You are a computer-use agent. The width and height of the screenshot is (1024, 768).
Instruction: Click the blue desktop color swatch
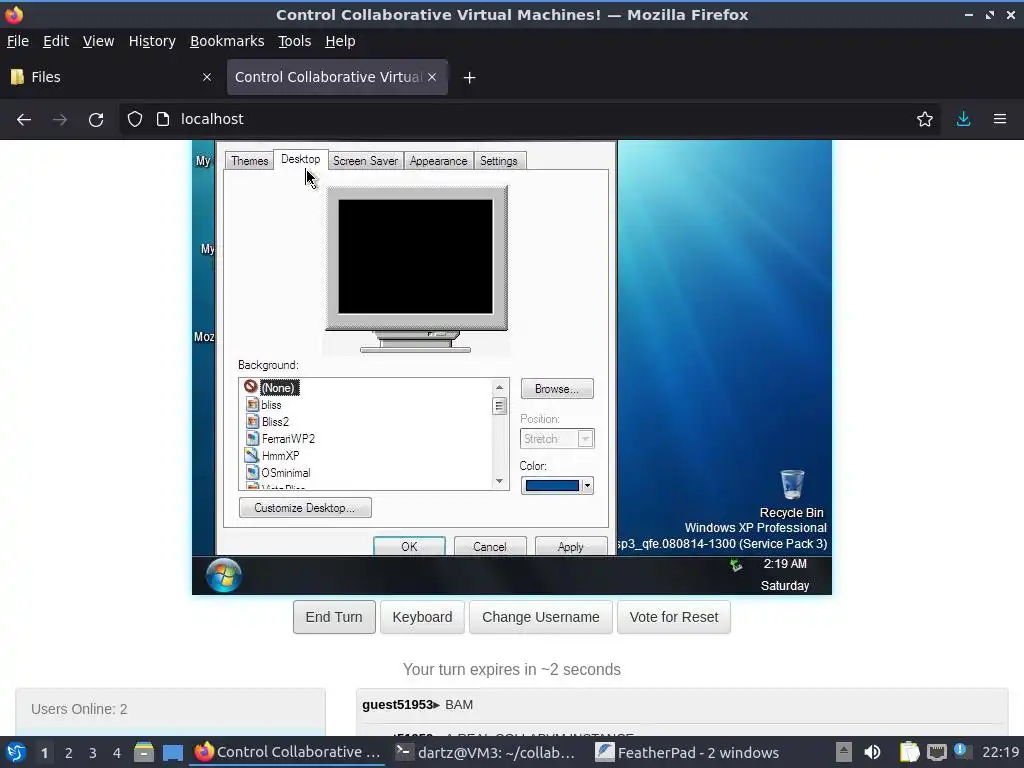[552, 485]
